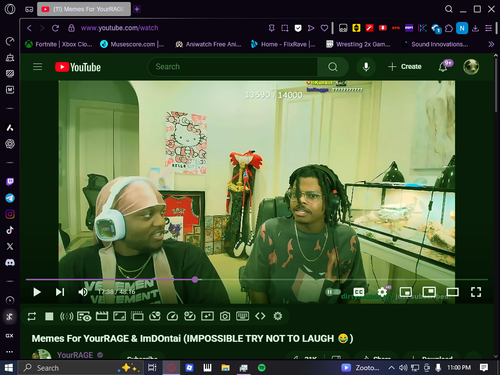Image resolution: width=500 pixels, height=375 pixels.
Task: Open the Musescore.com bookmark
Action: [x=132, y=44]
